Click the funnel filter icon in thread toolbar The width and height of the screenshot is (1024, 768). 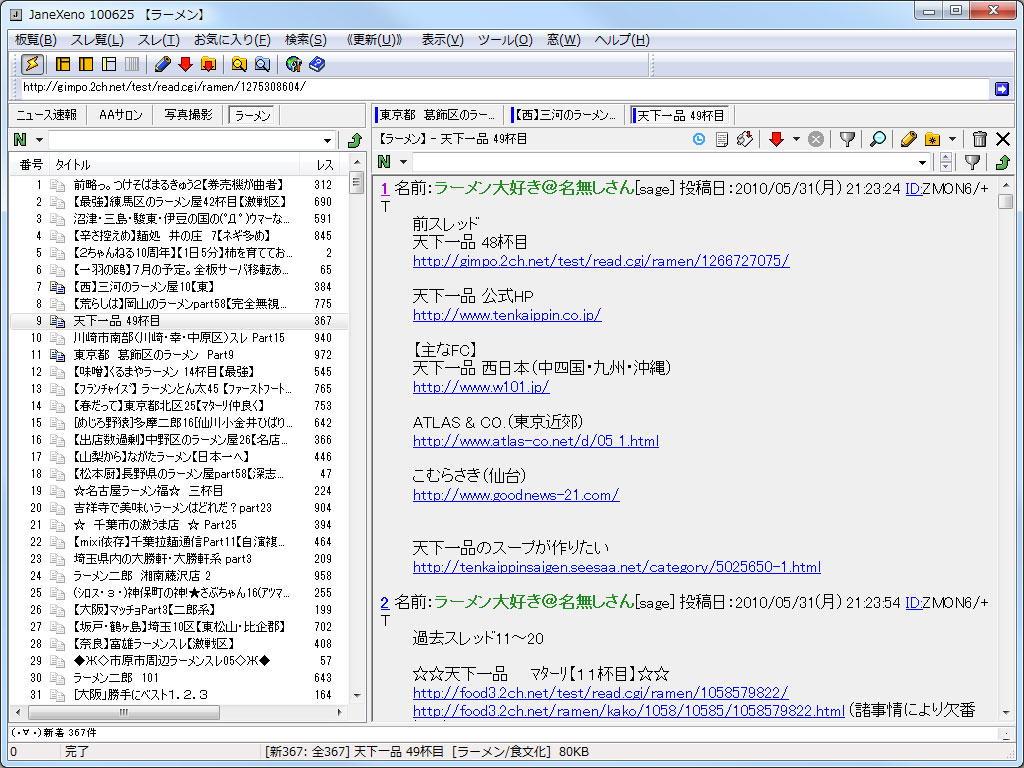[x=847, y=139]
